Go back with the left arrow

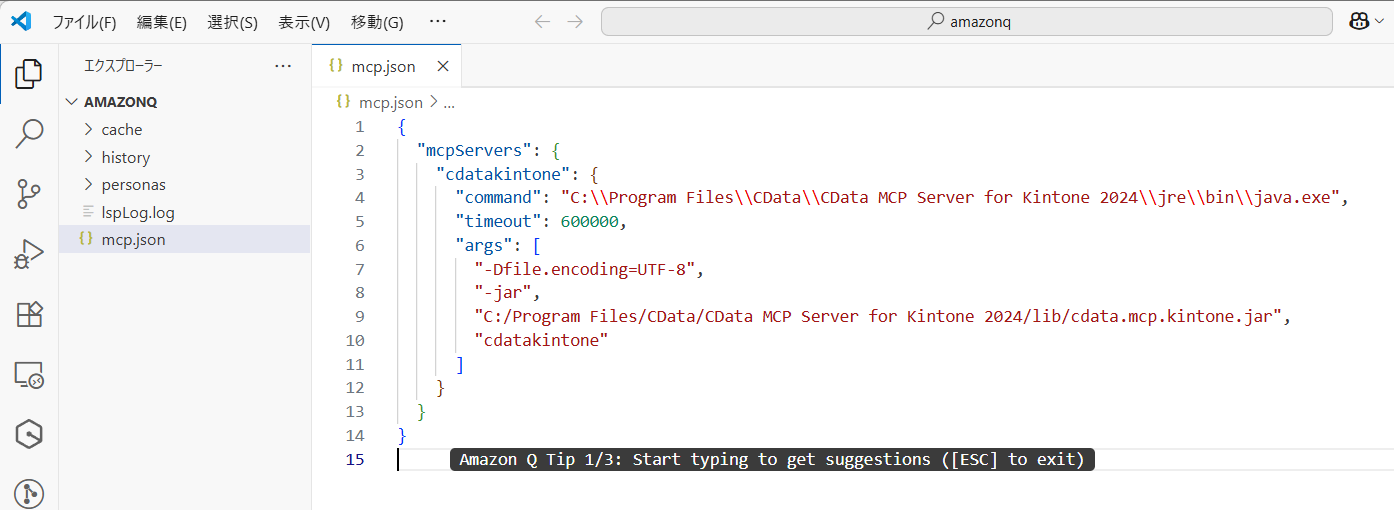tap(542, 21)
